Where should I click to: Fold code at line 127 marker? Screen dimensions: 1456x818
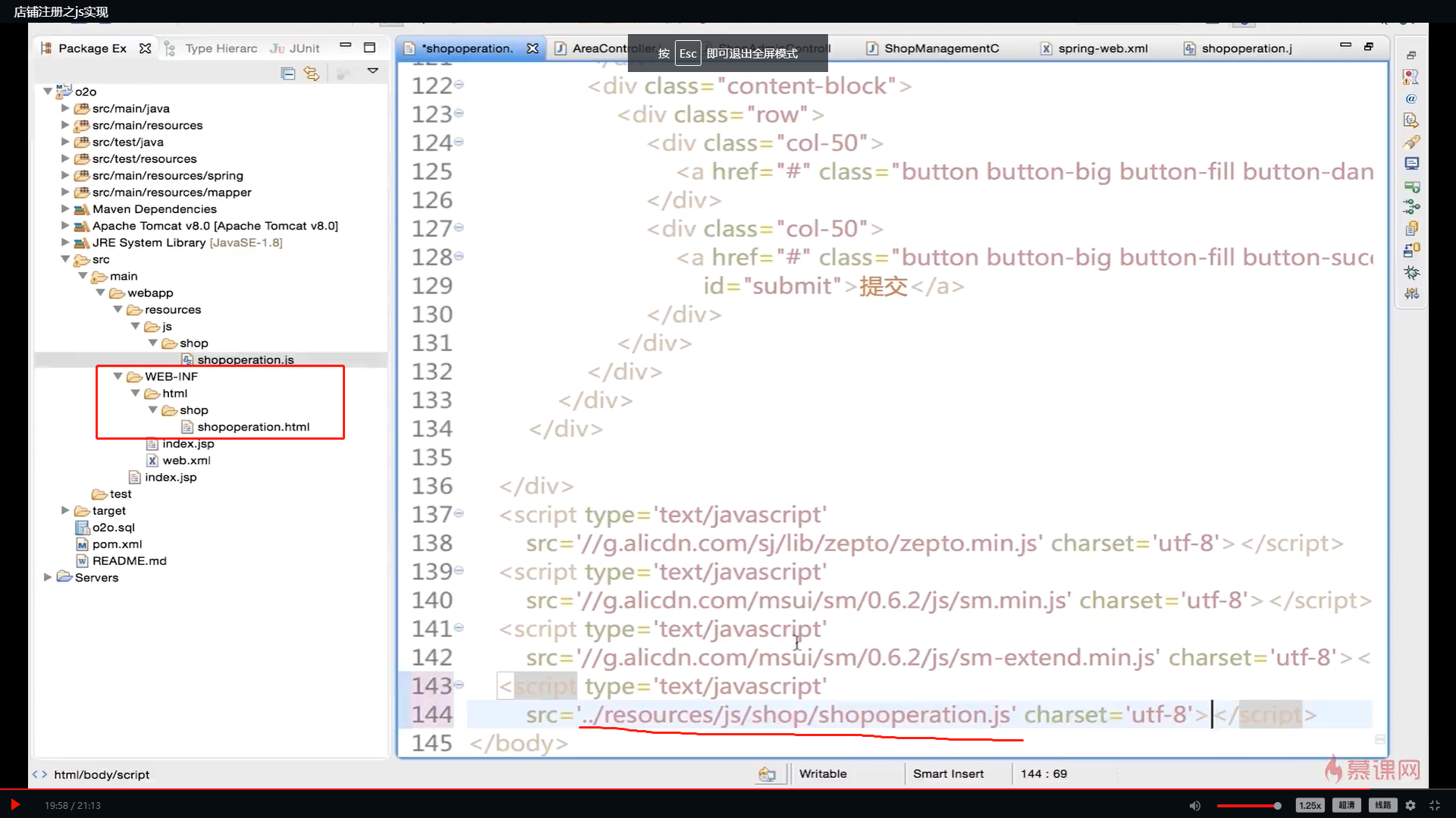[x=459, y=227]
